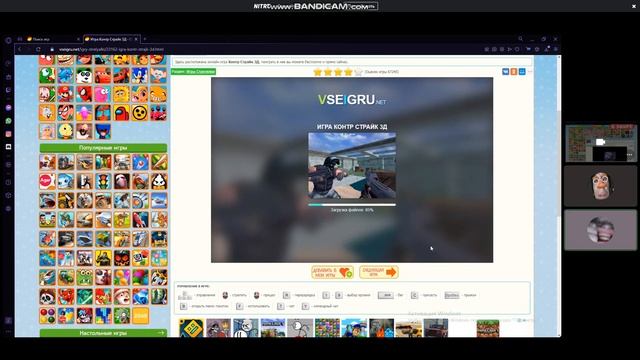The height and width of the screenshot is (360, 640).
Task: Select the bottom participant video tile
Action: coord(600,230)
